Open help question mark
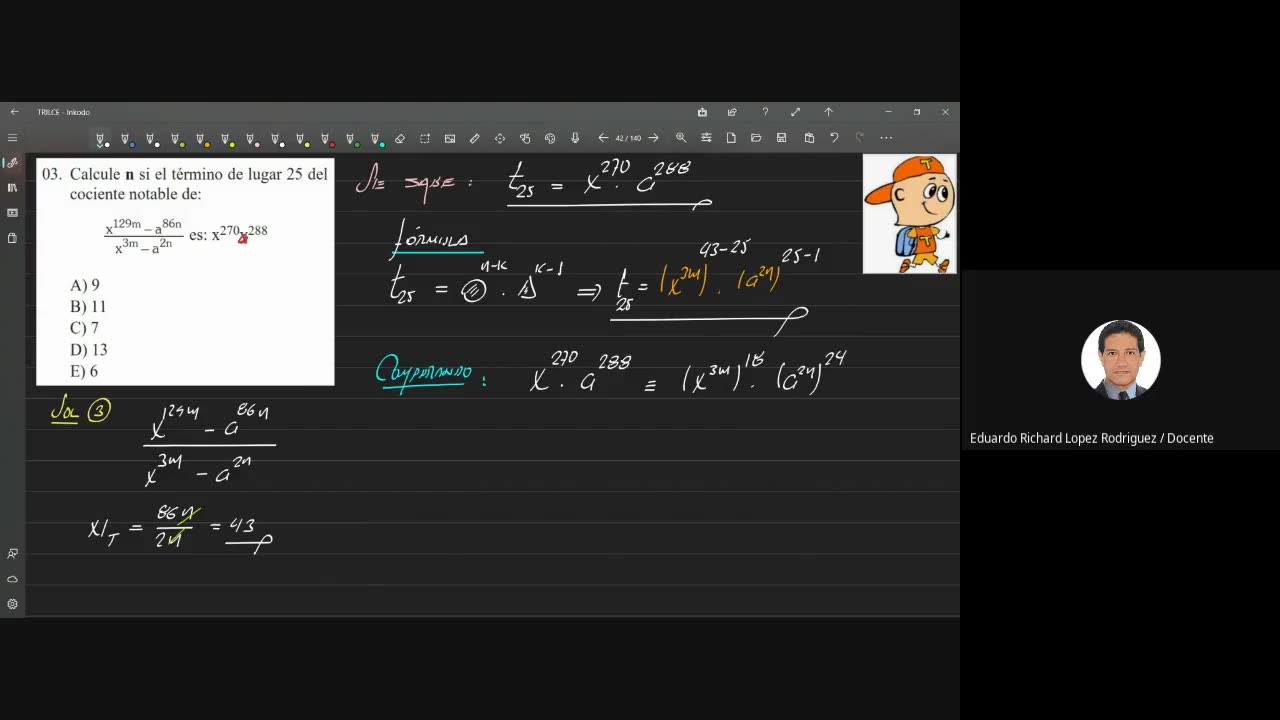The image size is (1280, 720). tap(765, 112)
